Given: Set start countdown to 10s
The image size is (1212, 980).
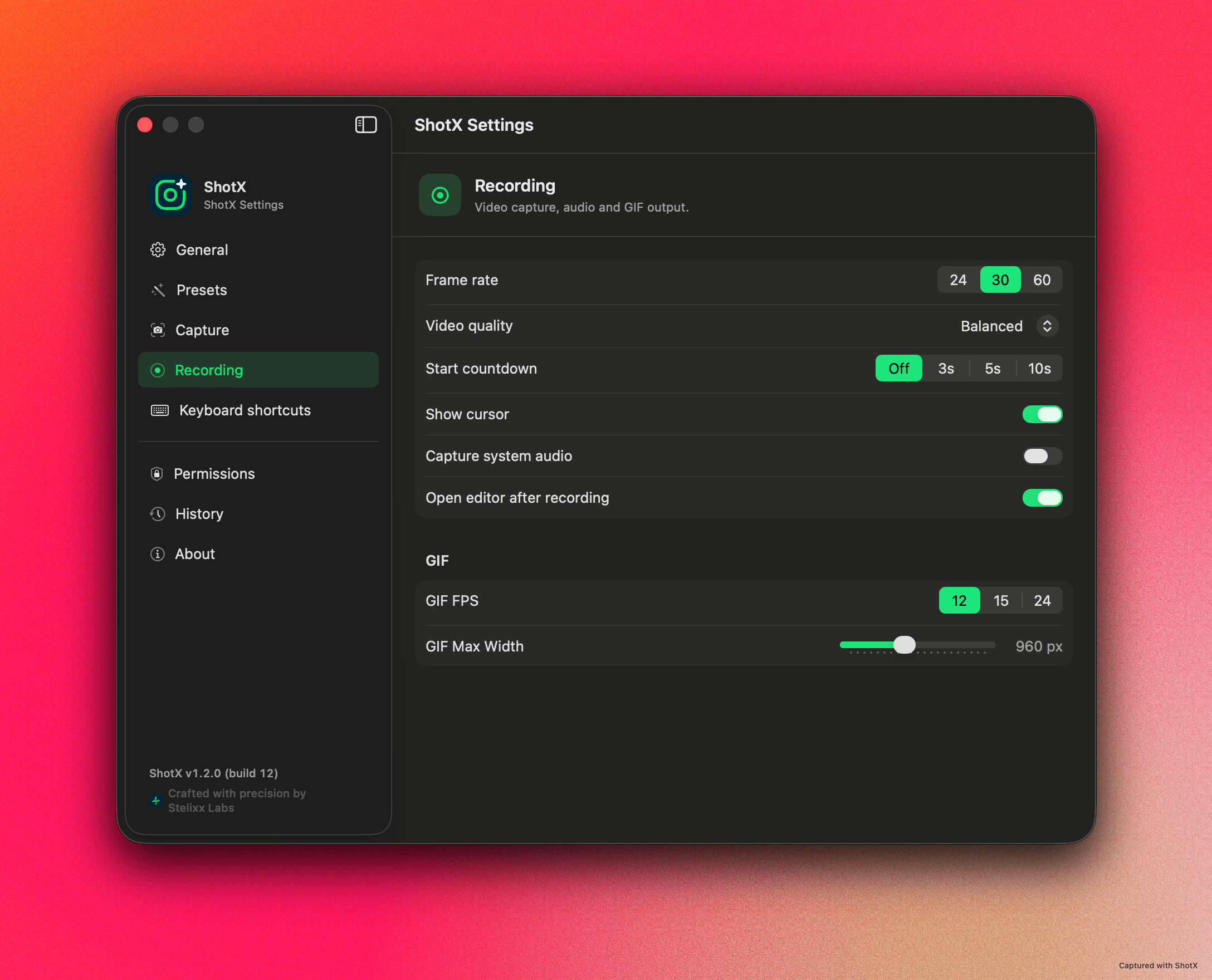Looking at the screenshot, I should (x=1039, y=368).
